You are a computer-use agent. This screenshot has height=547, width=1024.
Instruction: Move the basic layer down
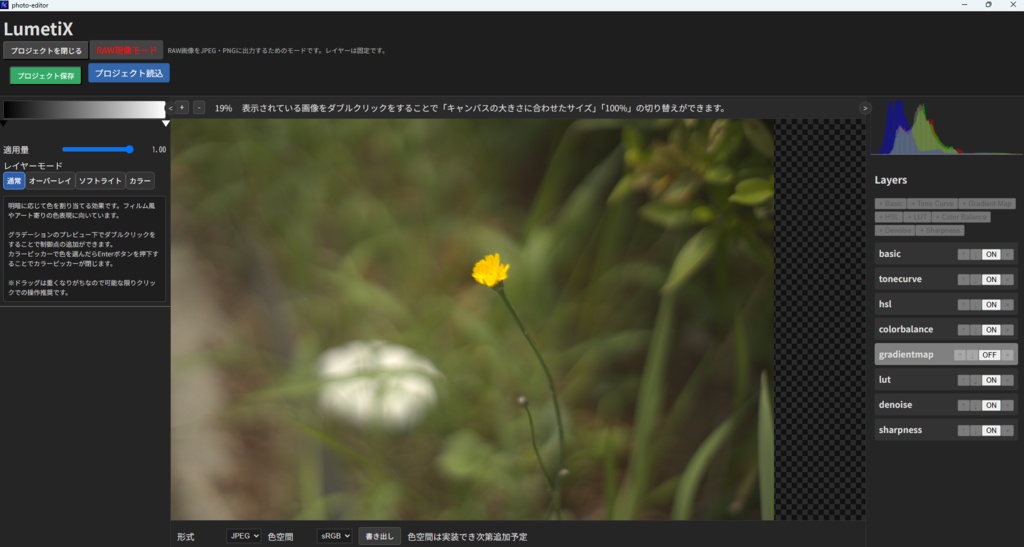[976, 255]
